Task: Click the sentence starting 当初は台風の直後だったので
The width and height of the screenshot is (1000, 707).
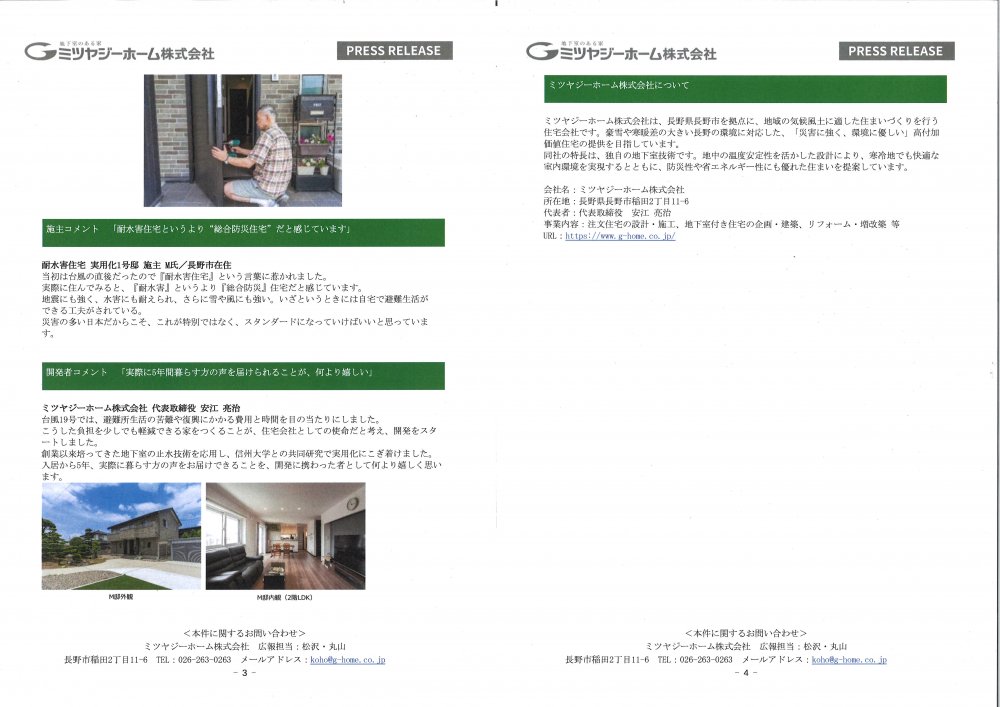Action: pyautogui.click(x=185, y=277)
